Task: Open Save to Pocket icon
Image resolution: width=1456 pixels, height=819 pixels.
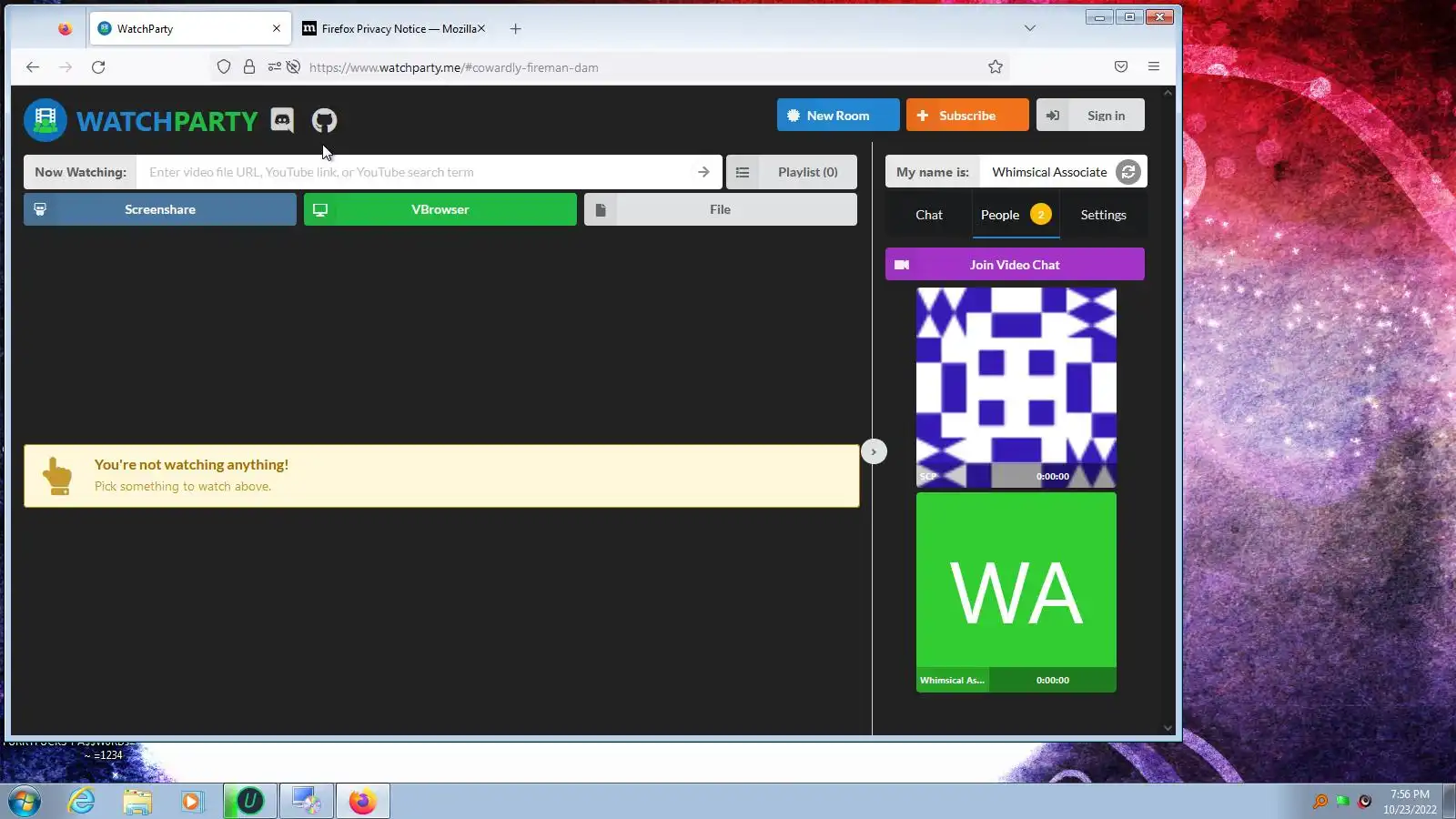Action: point(1121,67)
